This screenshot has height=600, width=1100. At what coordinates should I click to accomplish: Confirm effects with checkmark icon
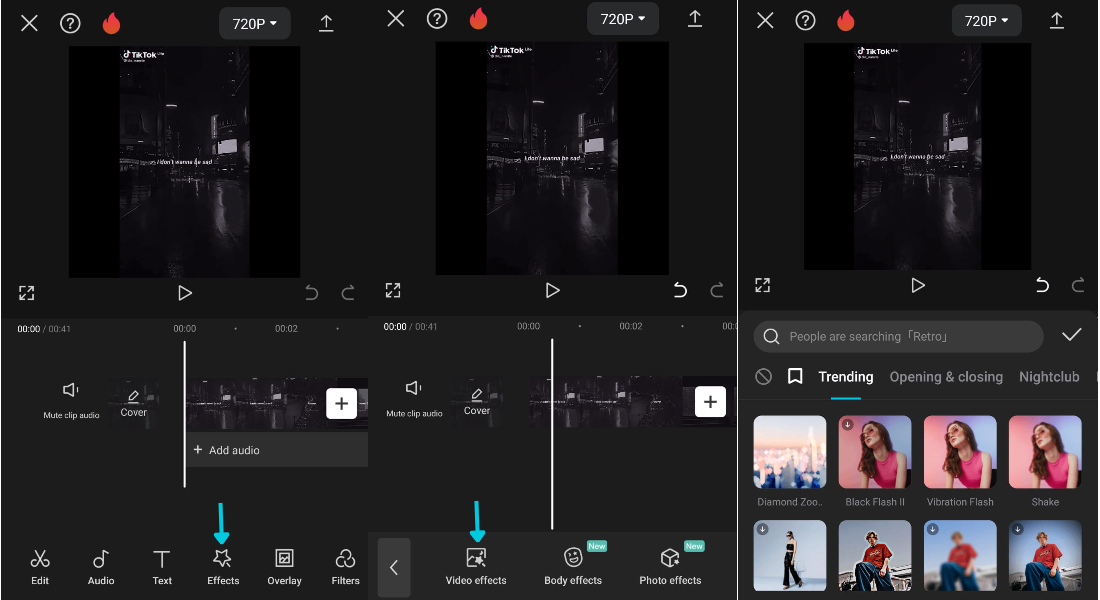pyautogui.click(x=1071, y=335)
